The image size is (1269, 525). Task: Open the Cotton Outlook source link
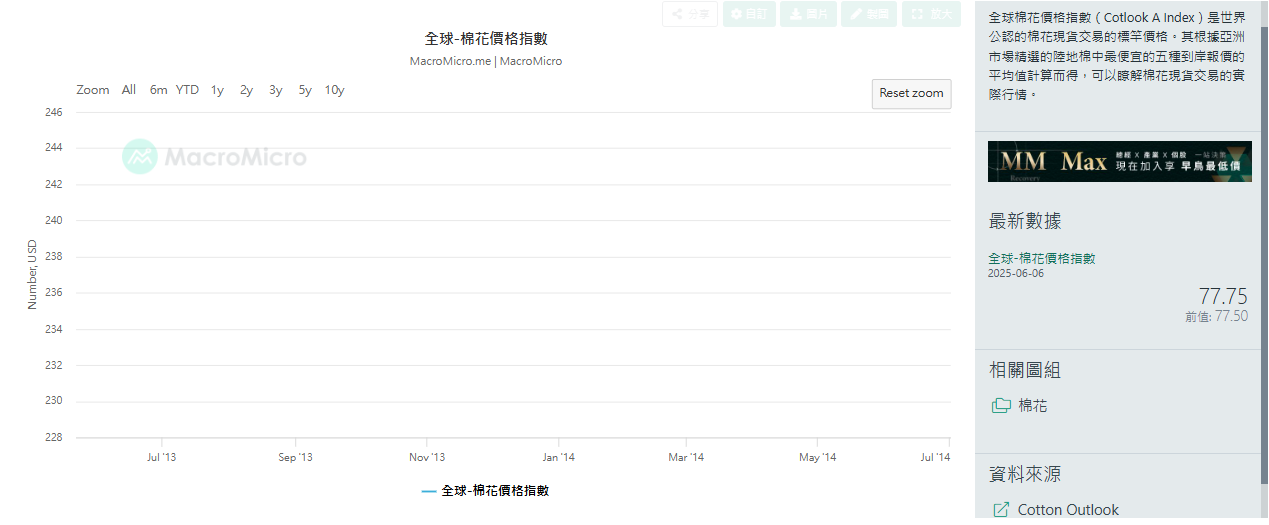tap(1067, 510)
